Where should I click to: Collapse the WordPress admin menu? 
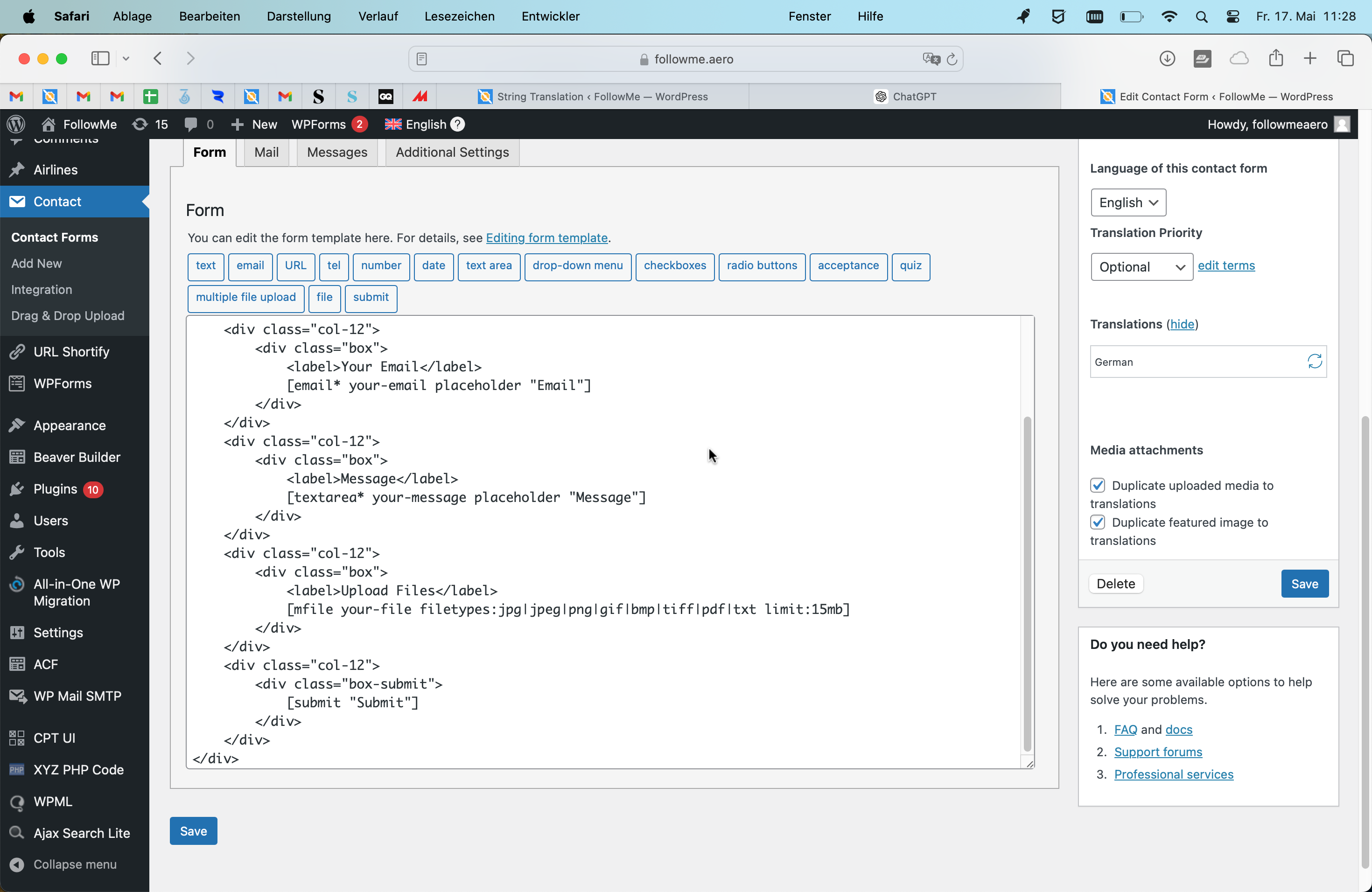[74, 864]
